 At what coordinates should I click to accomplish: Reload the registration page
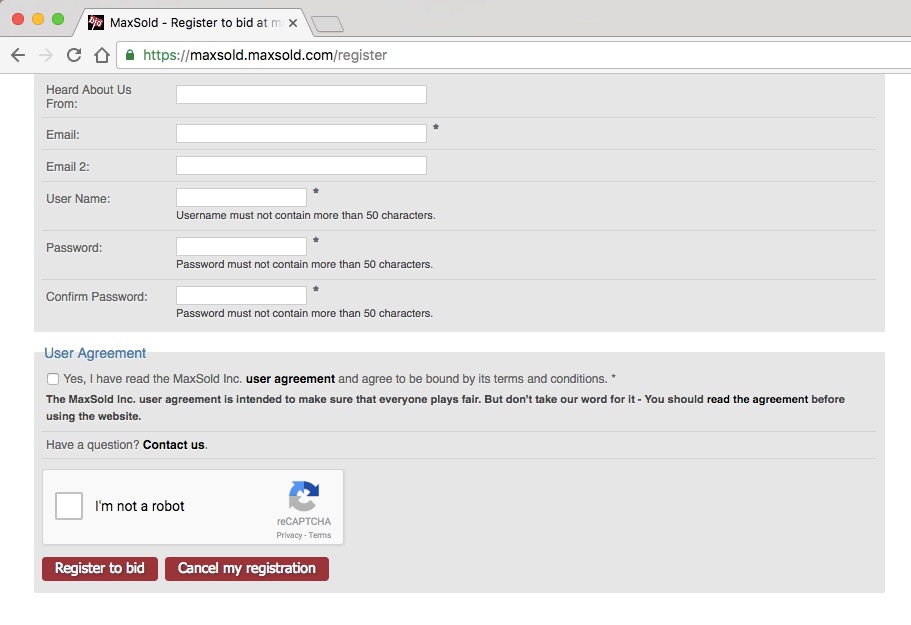point(74,55)
